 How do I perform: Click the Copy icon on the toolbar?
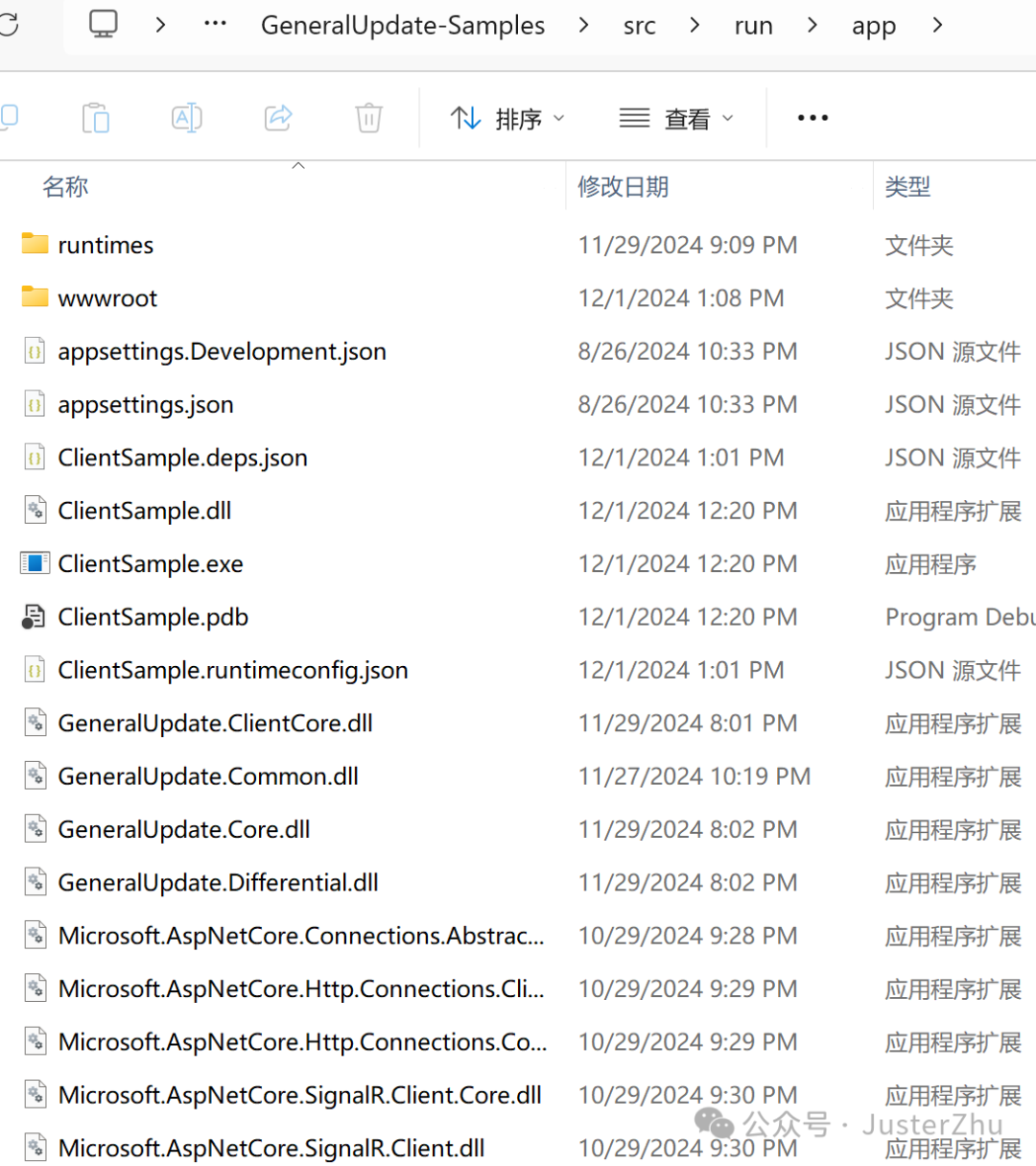click(x=95, y=117)
